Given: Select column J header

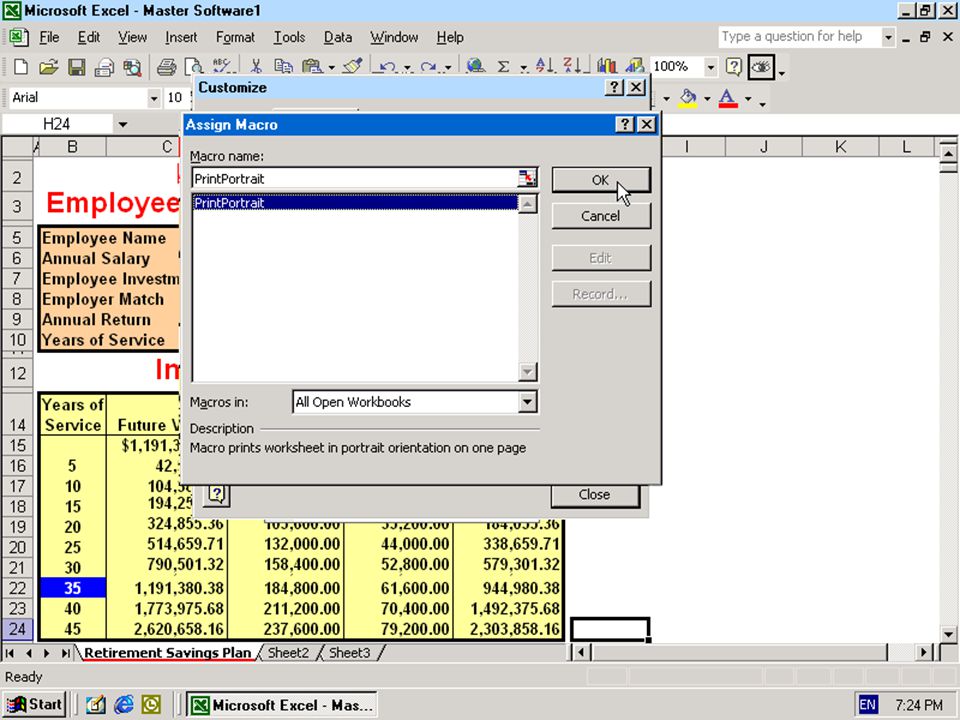Looking at the screenshot, I should 763,146.
